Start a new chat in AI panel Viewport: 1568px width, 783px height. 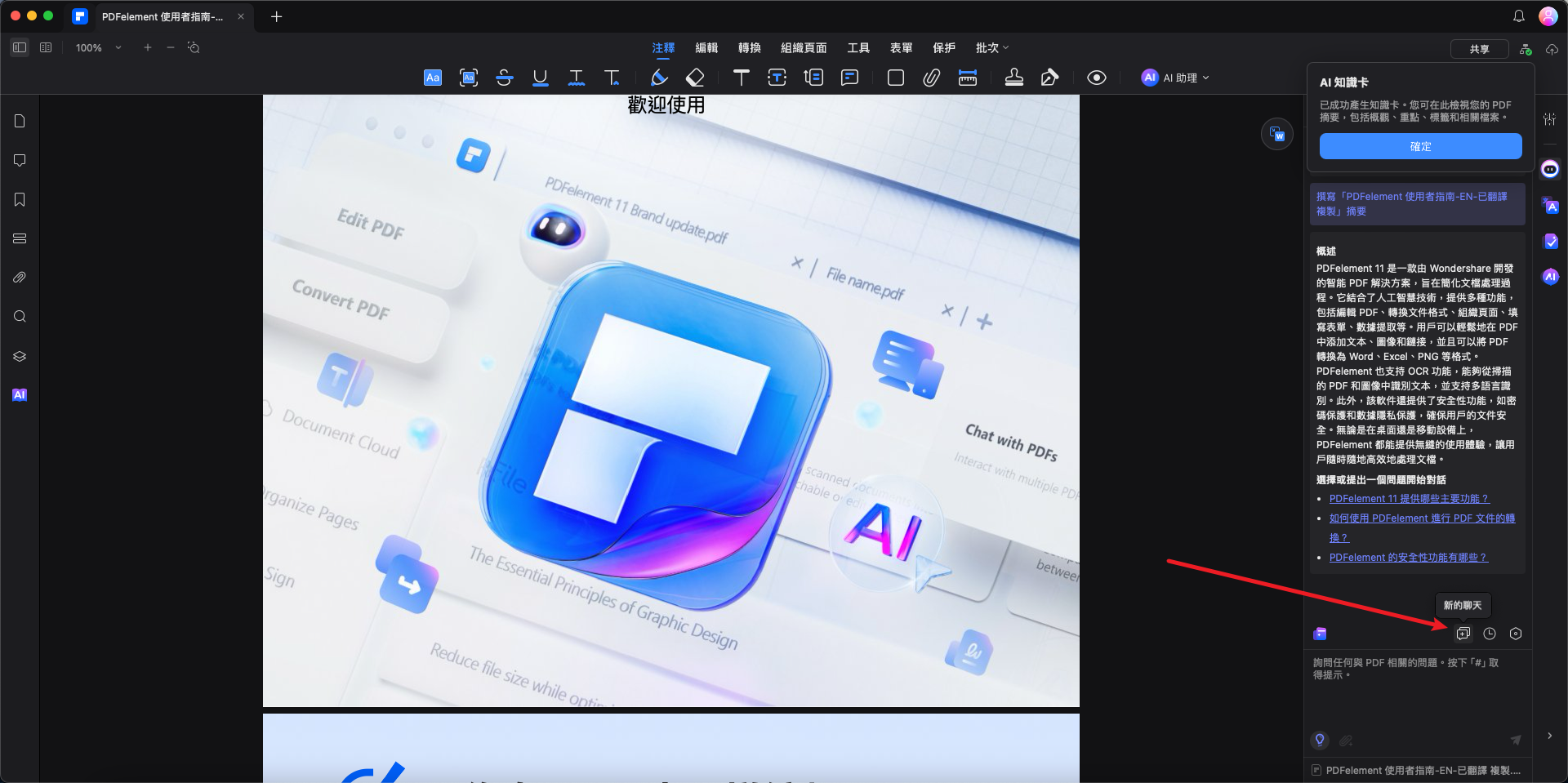click(x=1463, y=634)
